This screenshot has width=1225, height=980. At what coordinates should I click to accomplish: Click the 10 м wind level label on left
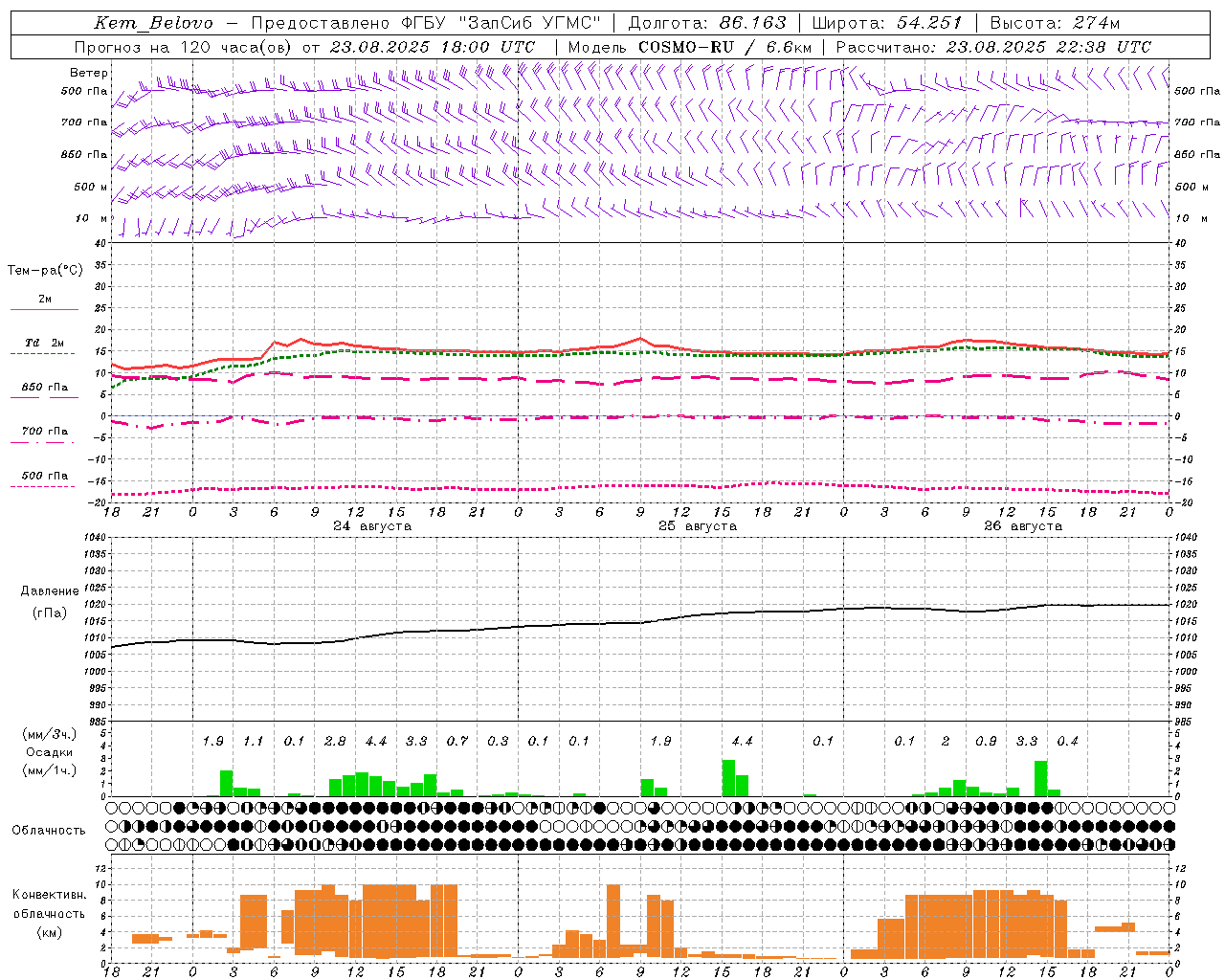point(94,219)
